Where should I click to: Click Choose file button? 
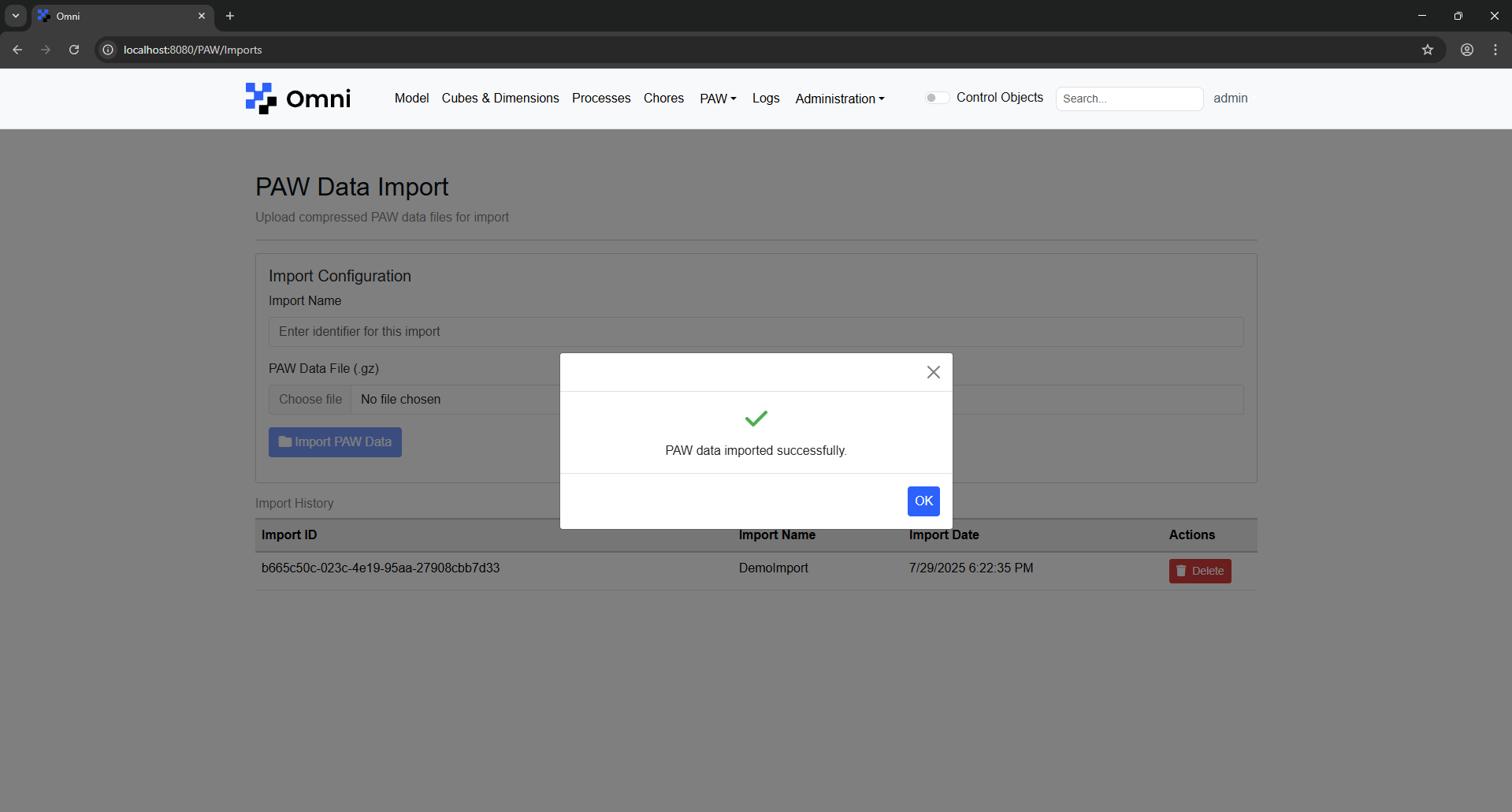[x=310, y=400]
